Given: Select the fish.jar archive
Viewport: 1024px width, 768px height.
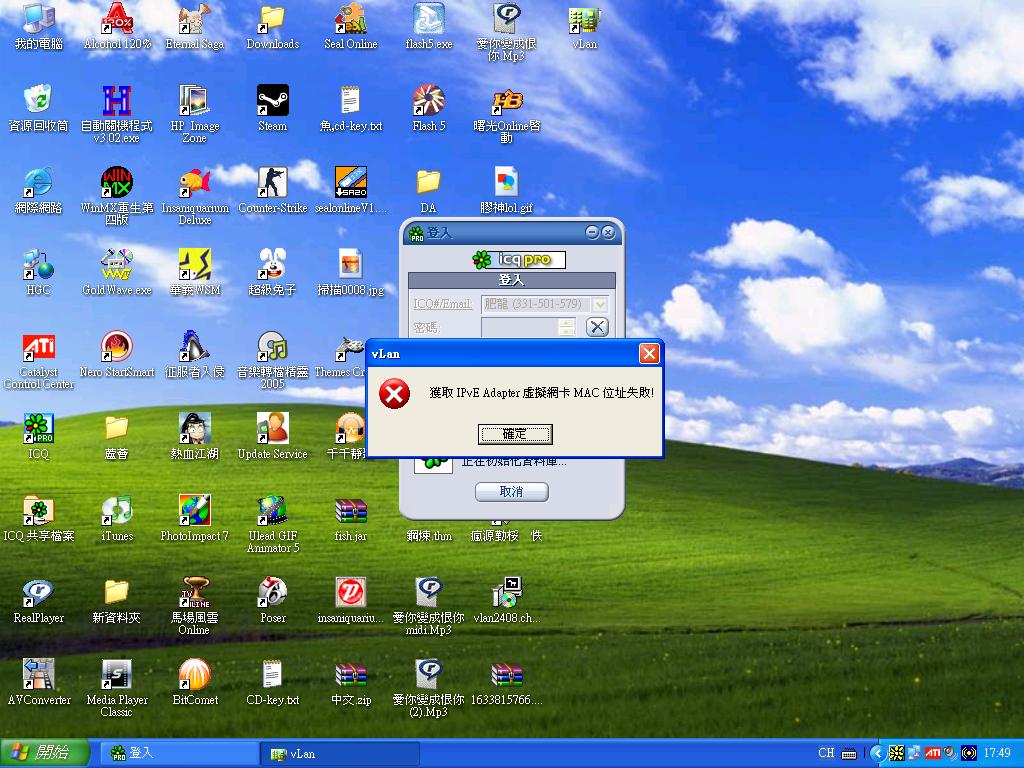Looking at the screenshot, I should point(351,519).
